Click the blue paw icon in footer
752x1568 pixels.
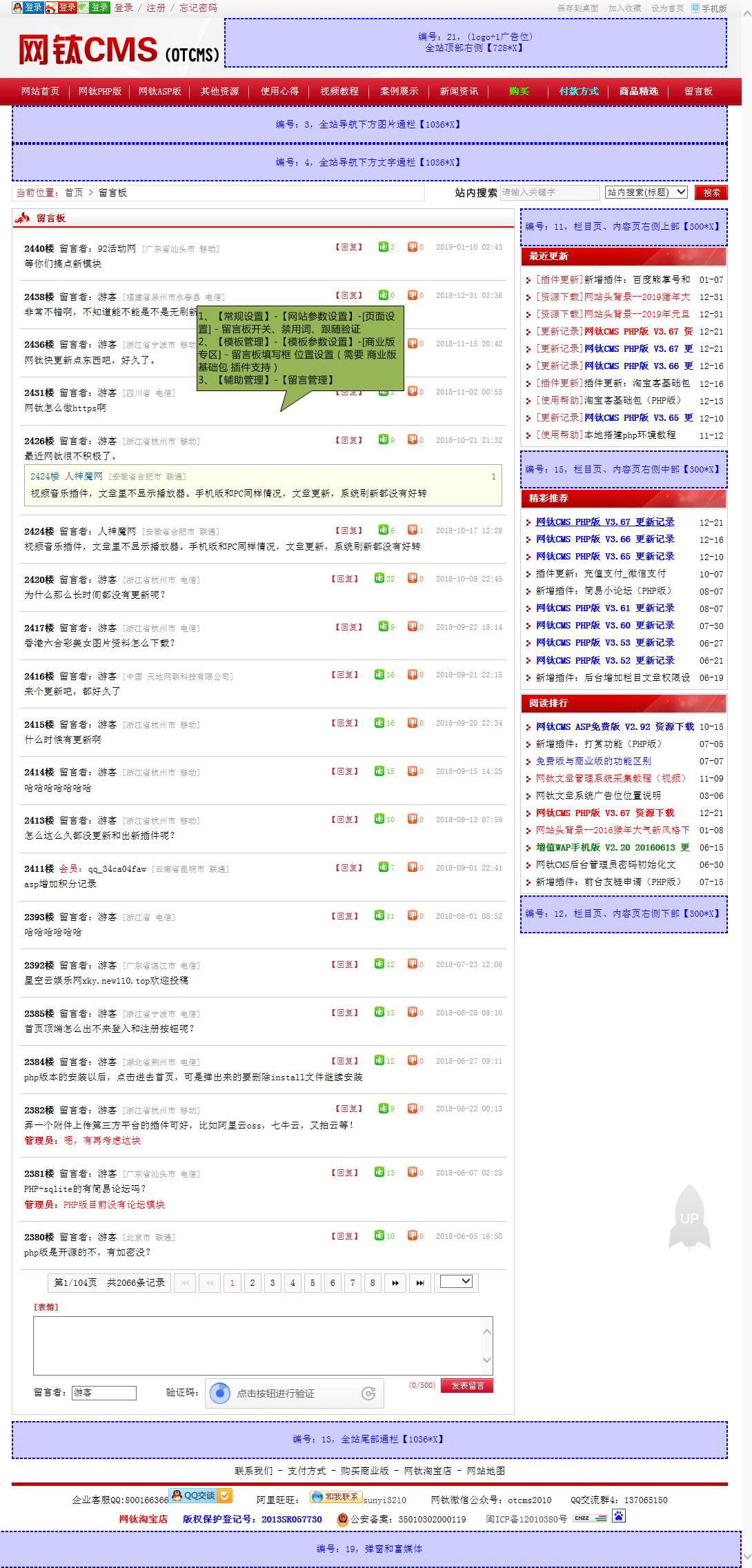[x=619, y=1516]
